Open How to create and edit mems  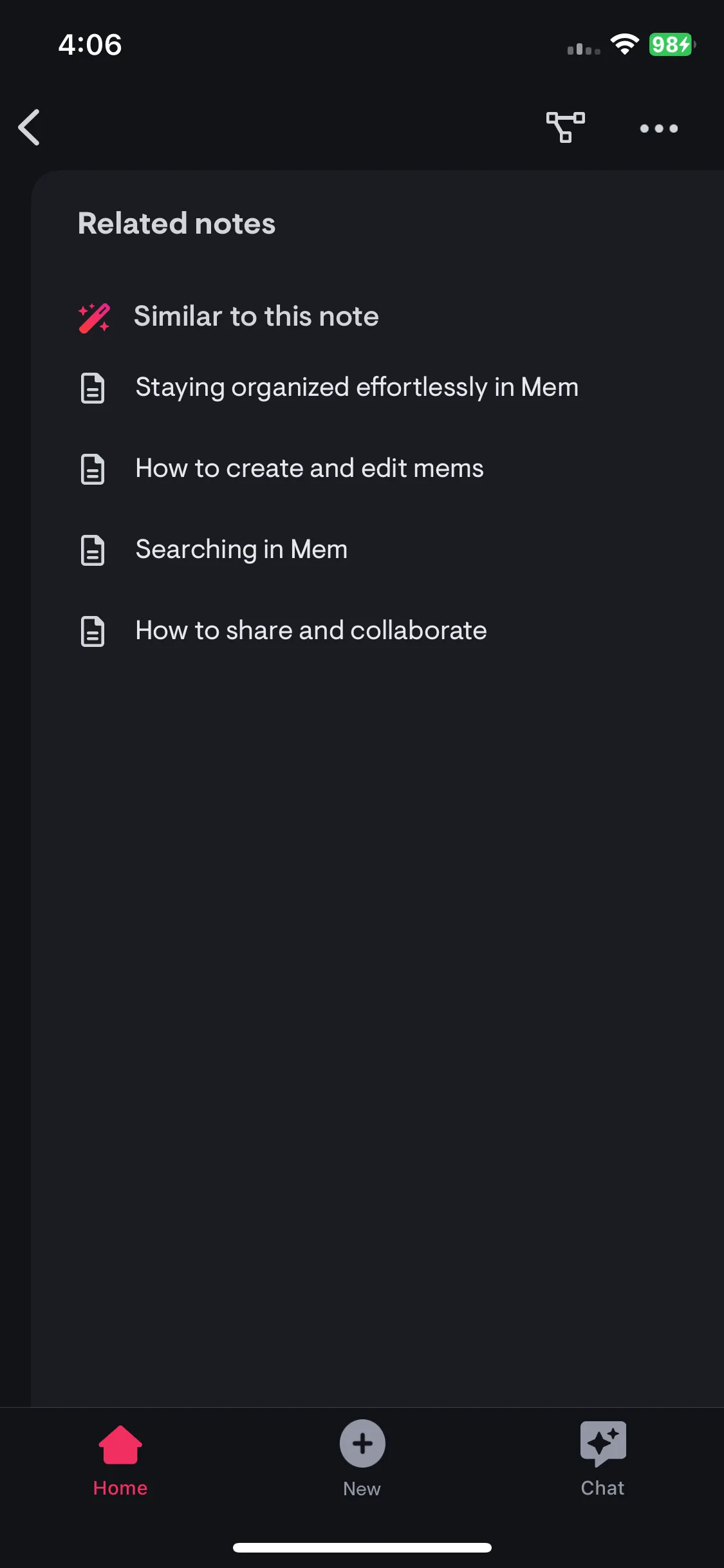pyautogui.click(x=310, y=469)
